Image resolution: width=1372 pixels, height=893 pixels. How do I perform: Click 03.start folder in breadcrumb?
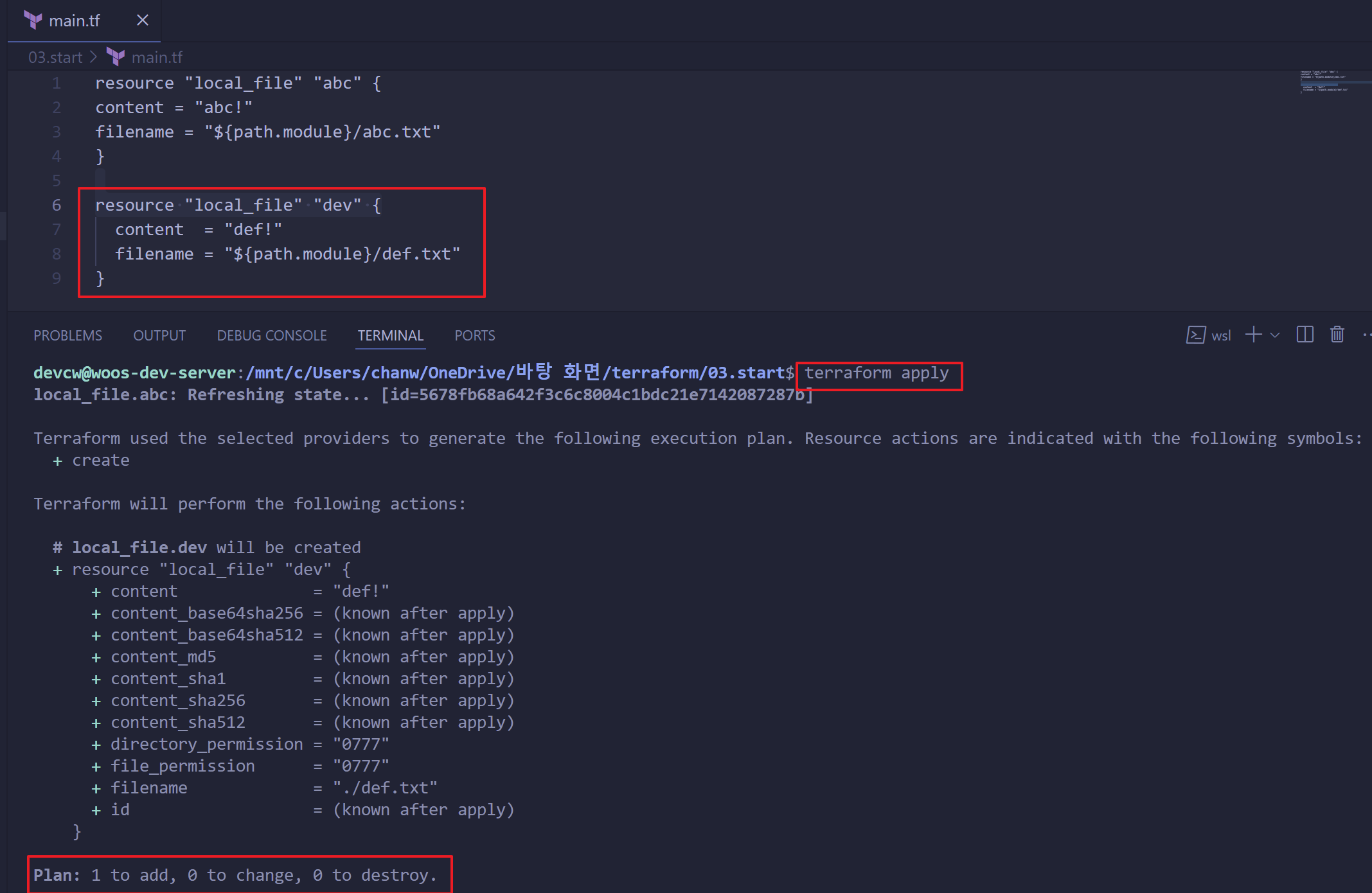pos(55,57)
